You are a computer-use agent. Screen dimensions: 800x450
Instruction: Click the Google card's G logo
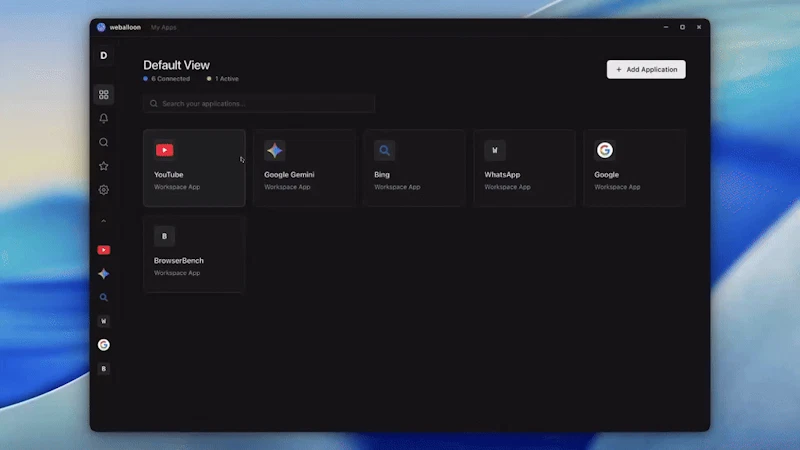coord(605,150)
